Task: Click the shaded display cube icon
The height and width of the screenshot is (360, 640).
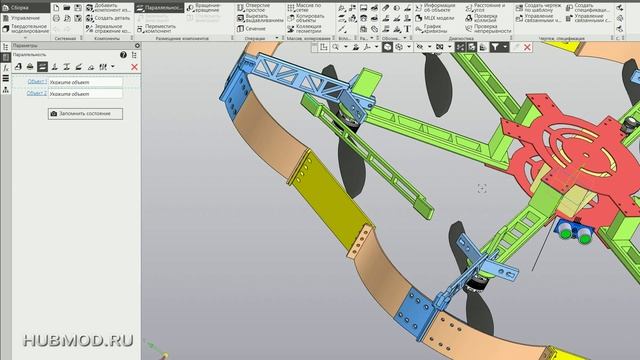Action: (387, 47)
